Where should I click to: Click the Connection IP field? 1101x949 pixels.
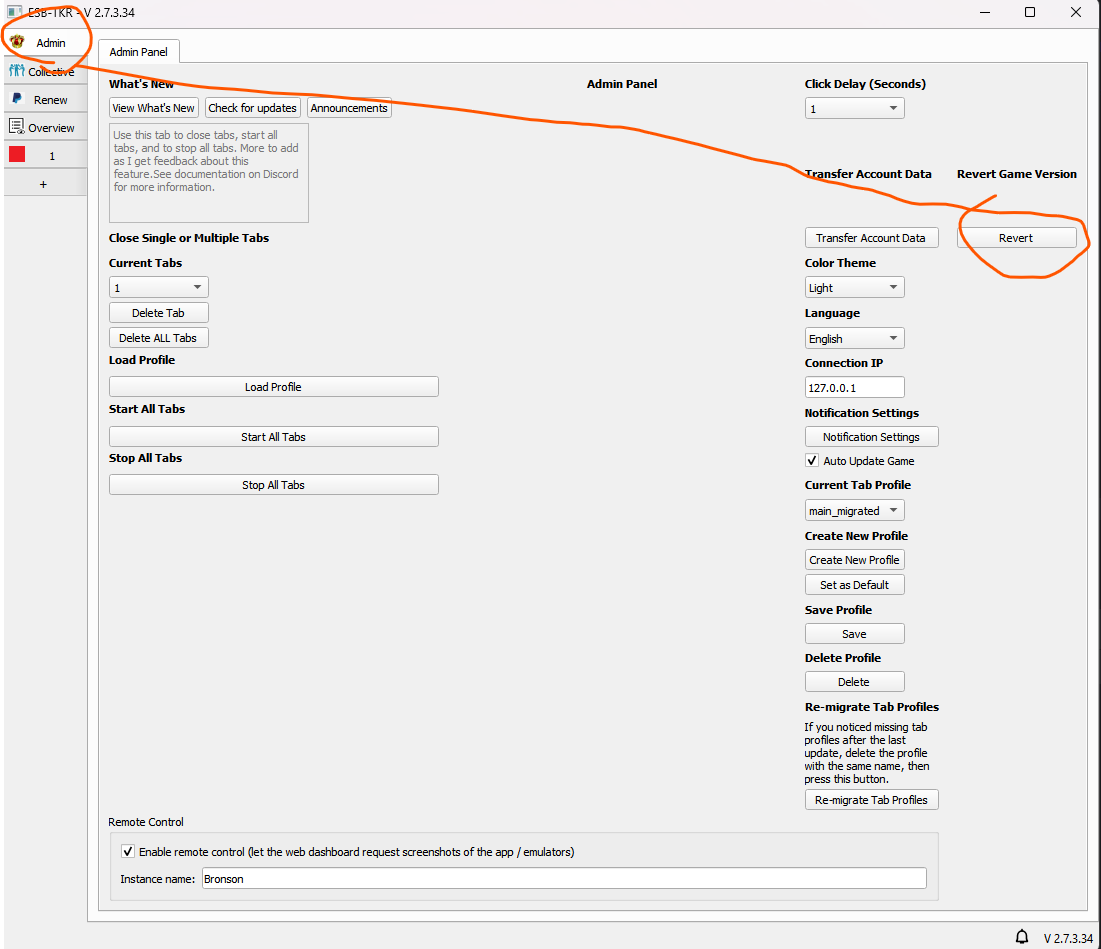coord(854,387)
